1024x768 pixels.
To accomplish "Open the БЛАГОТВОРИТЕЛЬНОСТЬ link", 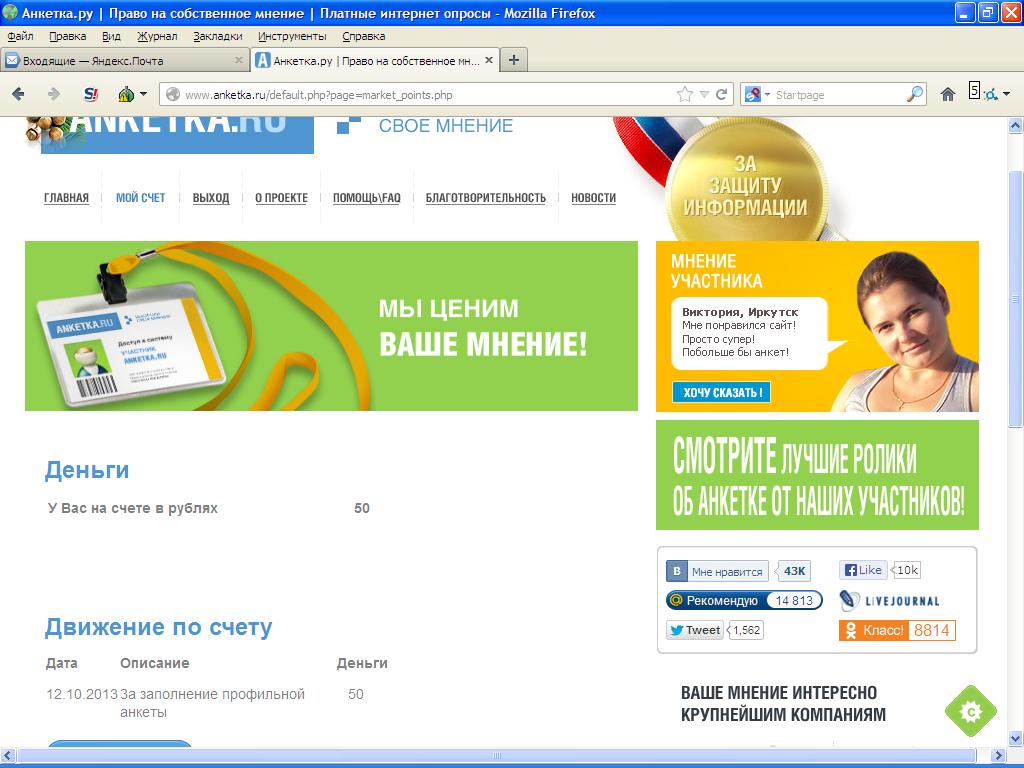I will [485, 198].
